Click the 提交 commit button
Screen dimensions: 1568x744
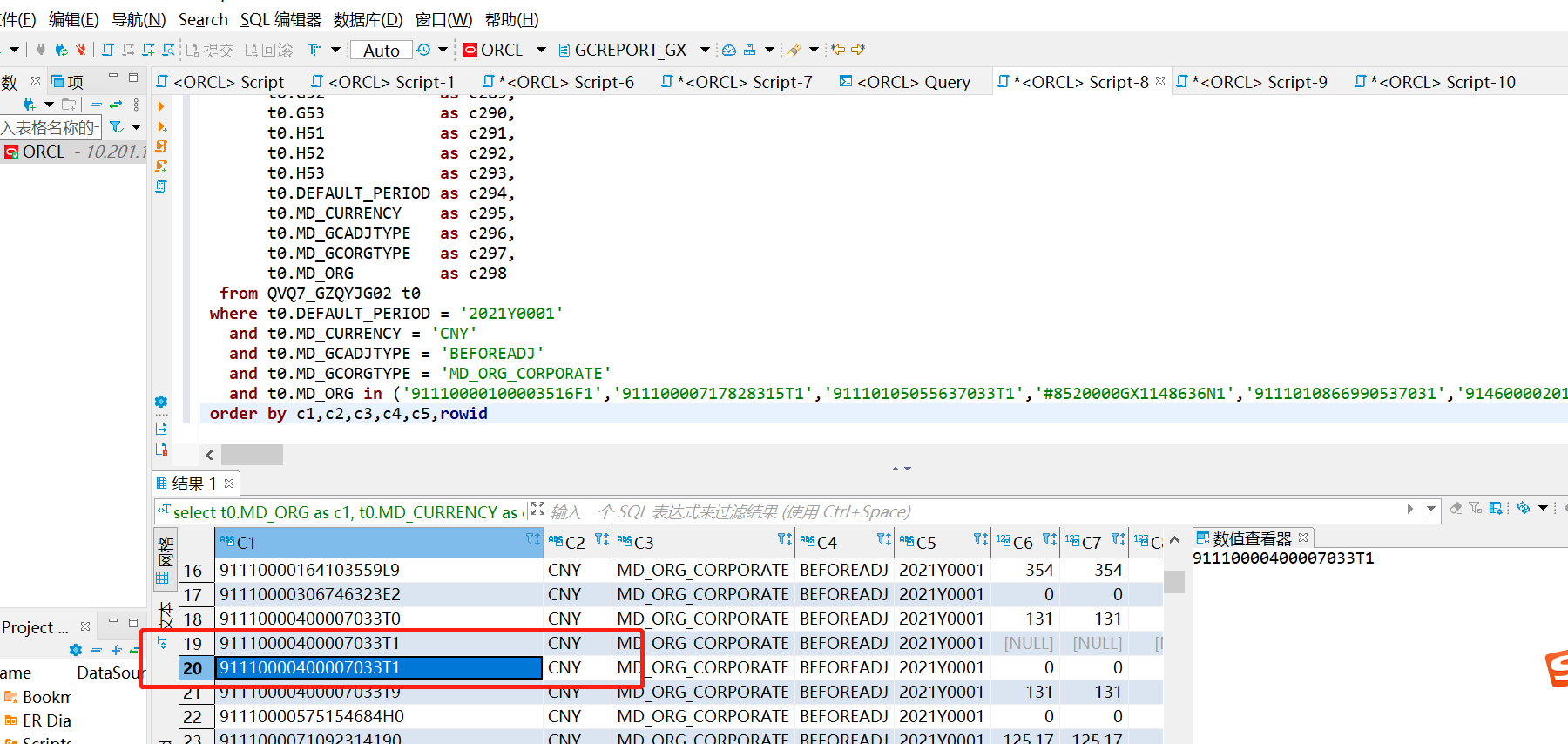[210, 50]
